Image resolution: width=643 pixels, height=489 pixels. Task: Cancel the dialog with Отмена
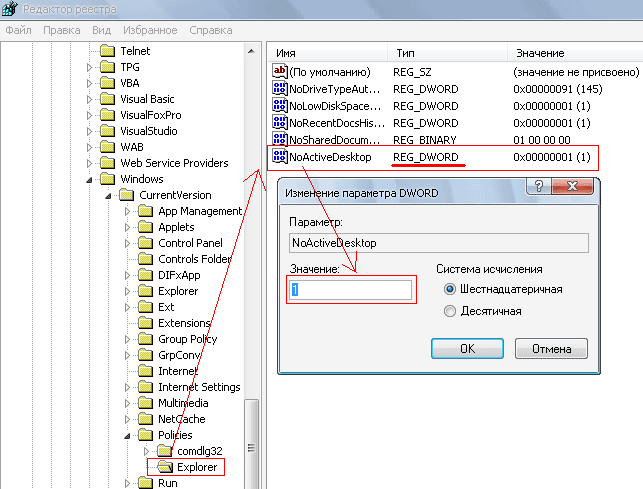coord(551,349)
